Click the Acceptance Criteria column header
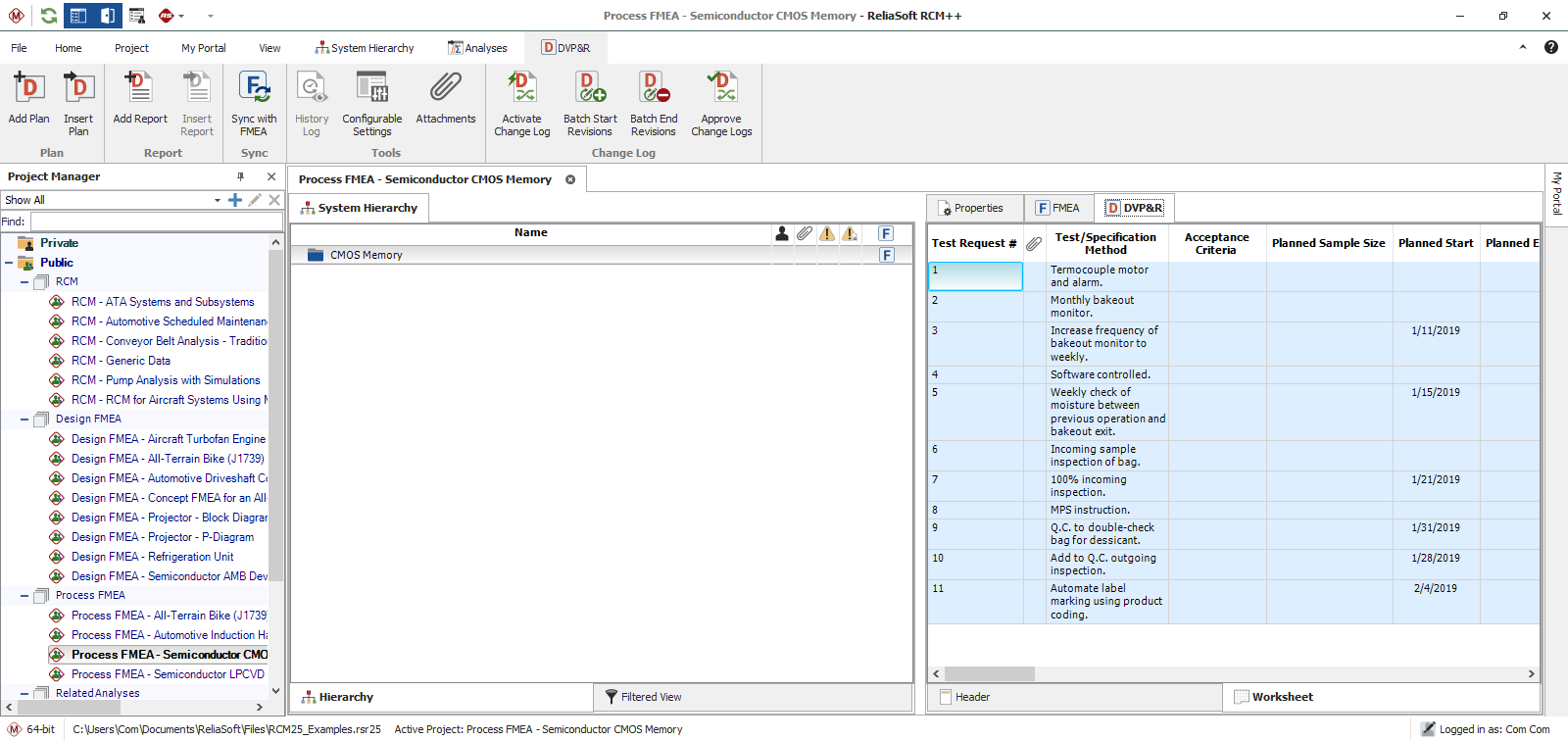This screenshot has width=1568, height=741. [1216, 243]
